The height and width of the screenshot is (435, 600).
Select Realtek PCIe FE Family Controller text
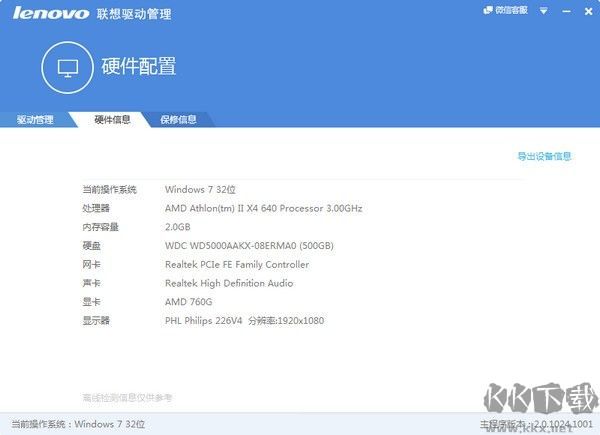(x=237, y=264)
